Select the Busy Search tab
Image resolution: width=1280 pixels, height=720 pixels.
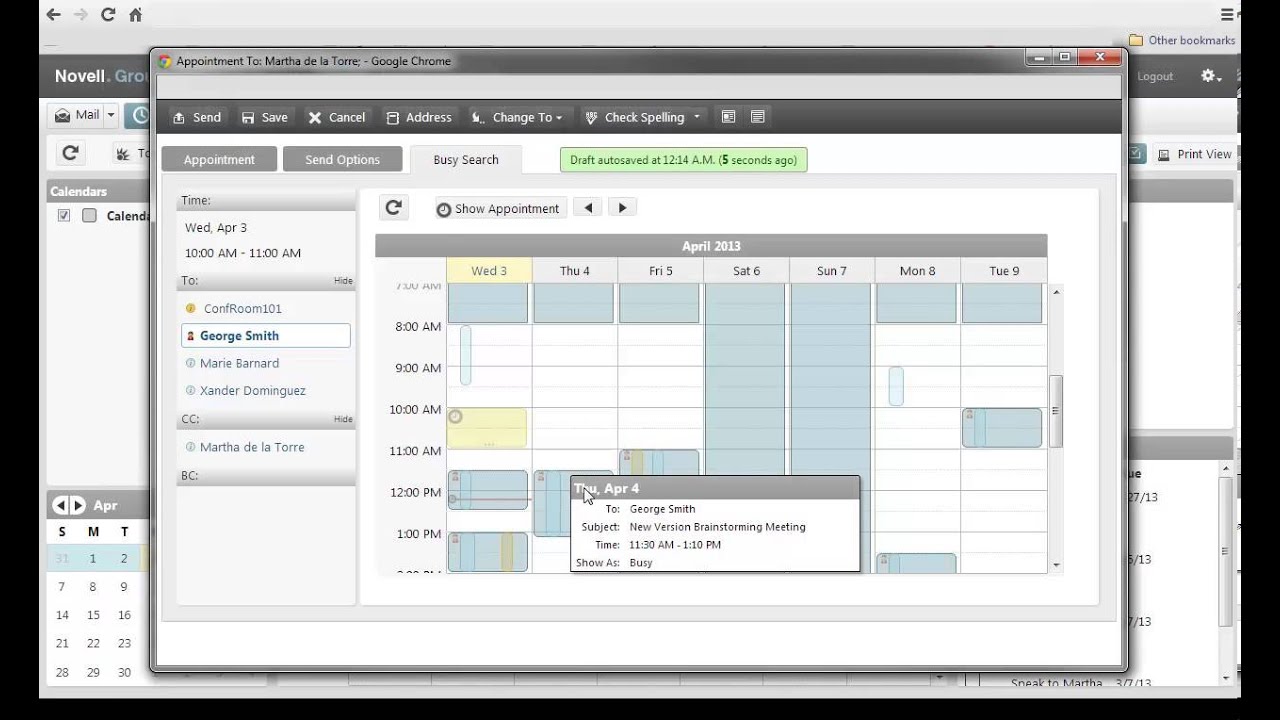(x=466, y=160)
